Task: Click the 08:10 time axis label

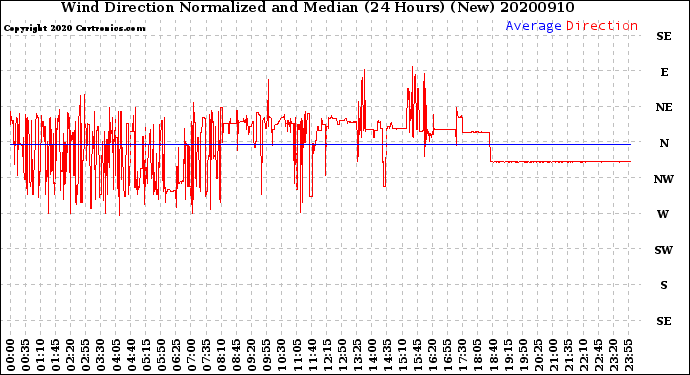Action: (221, 355)
